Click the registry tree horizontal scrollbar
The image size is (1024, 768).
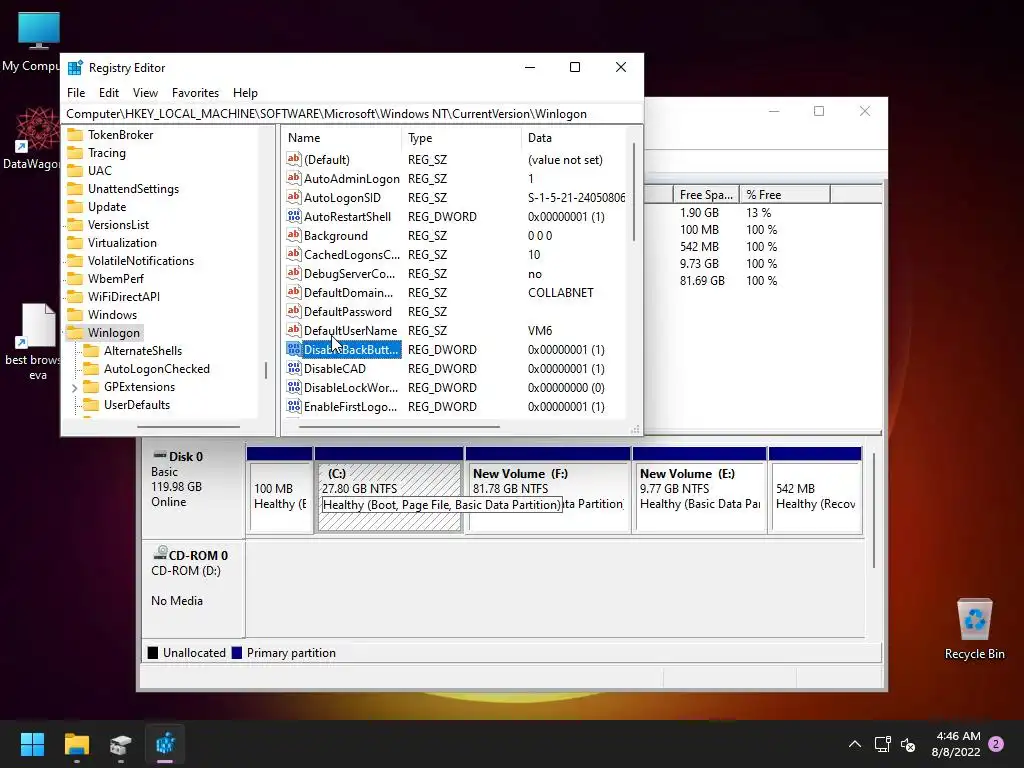click(x=188, y=427)
